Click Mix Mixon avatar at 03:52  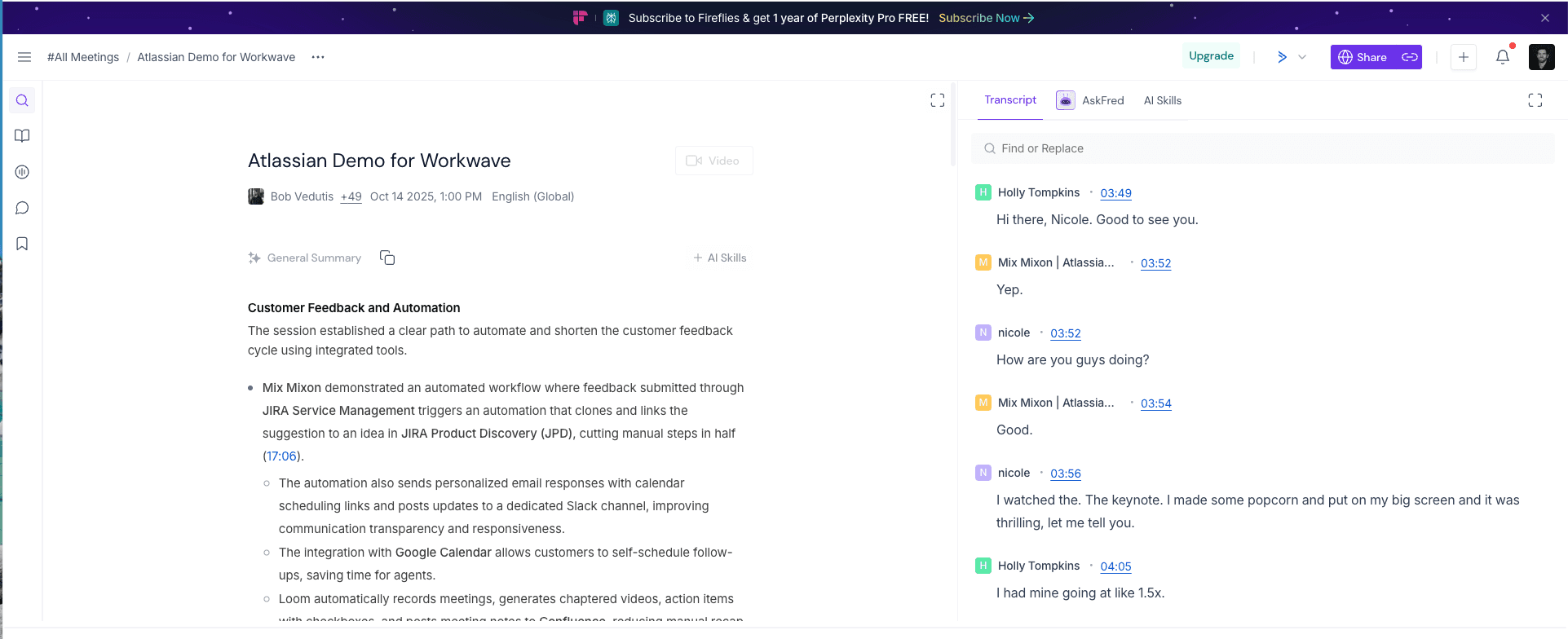click(983, 262)
